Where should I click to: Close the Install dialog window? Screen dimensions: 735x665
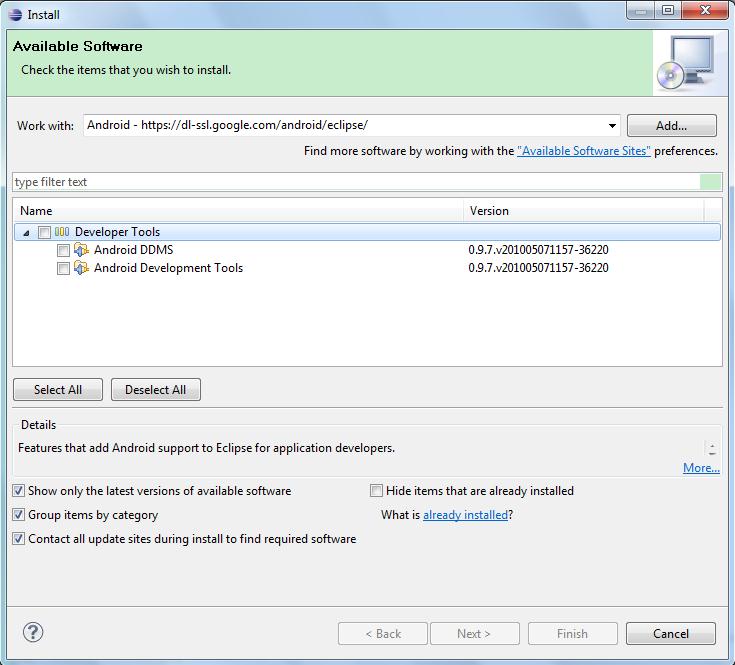pos(705,10)
